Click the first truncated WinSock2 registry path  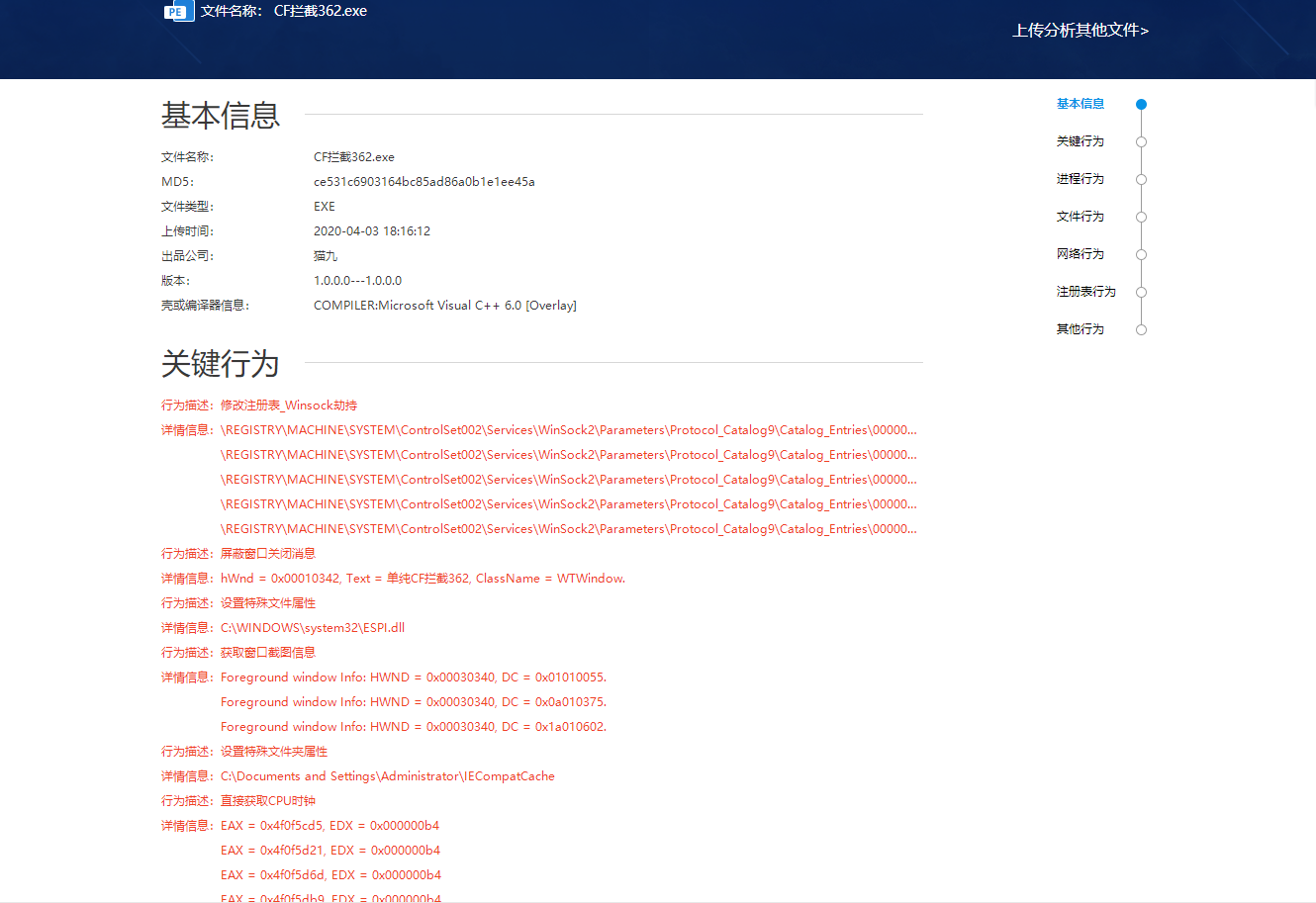[568, 430]
